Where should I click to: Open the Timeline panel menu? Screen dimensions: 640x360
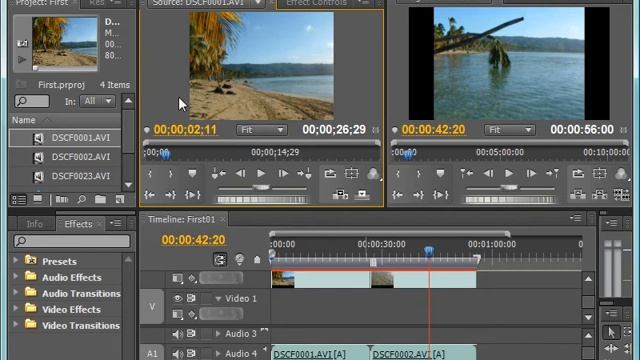click(576, 218)
